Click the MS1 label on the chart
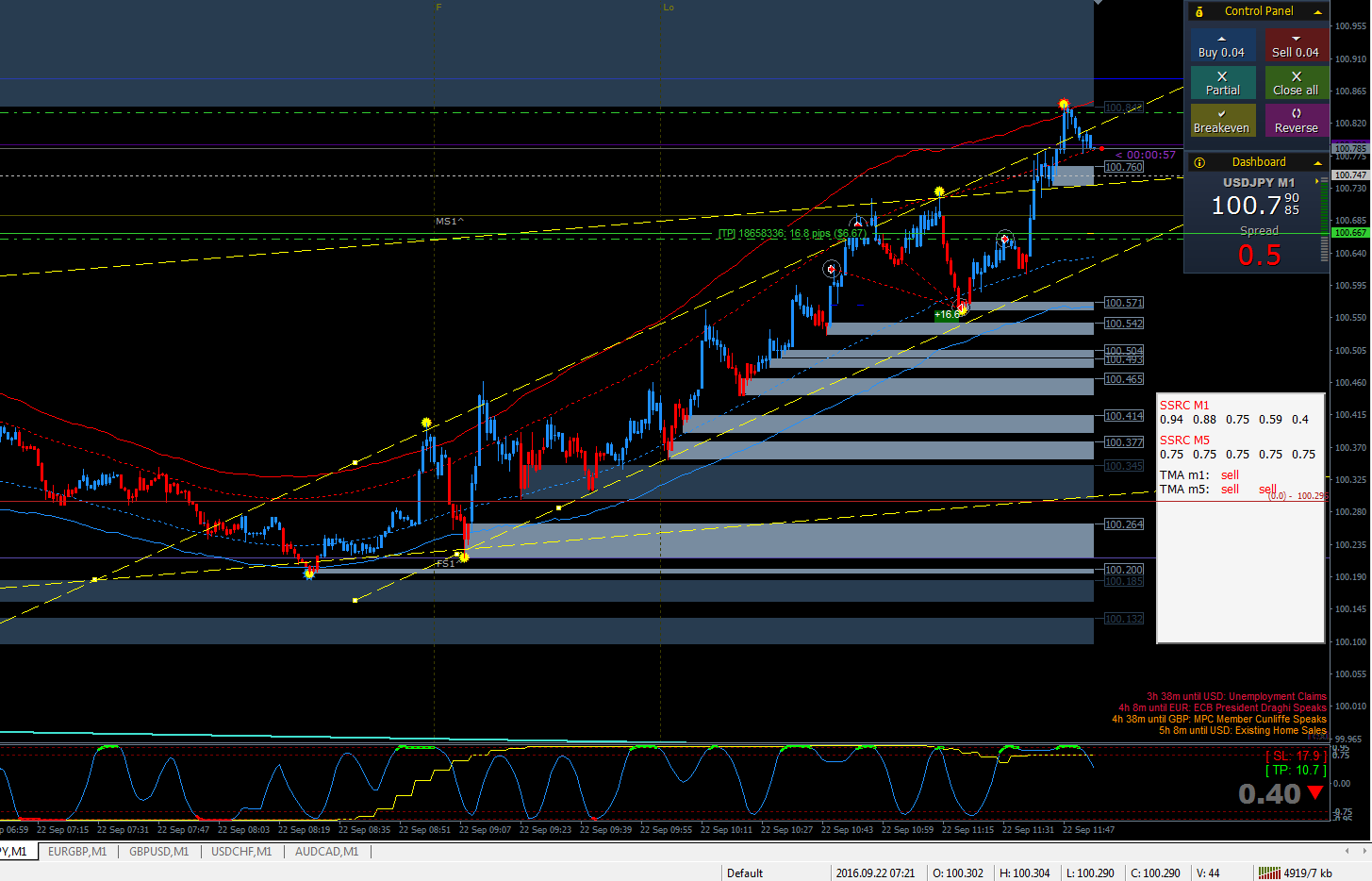The height and width of the screenshot is (881, 1372). (449, 221)
